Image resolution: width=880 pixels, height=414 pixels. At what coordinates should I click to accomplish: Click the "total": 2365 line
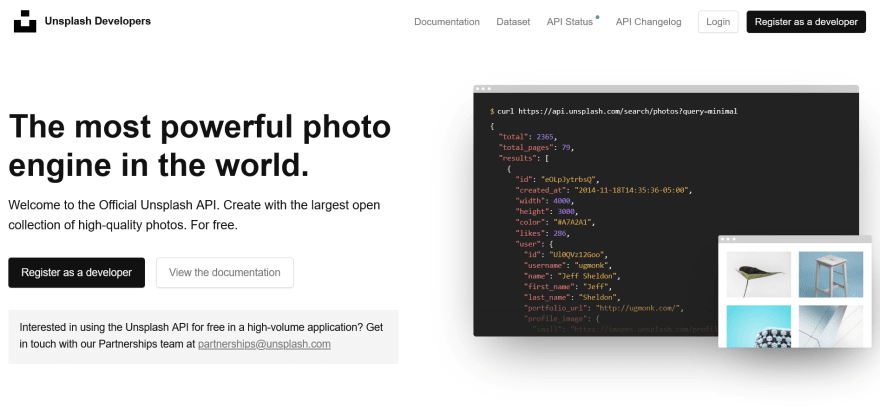click(528, 137)
